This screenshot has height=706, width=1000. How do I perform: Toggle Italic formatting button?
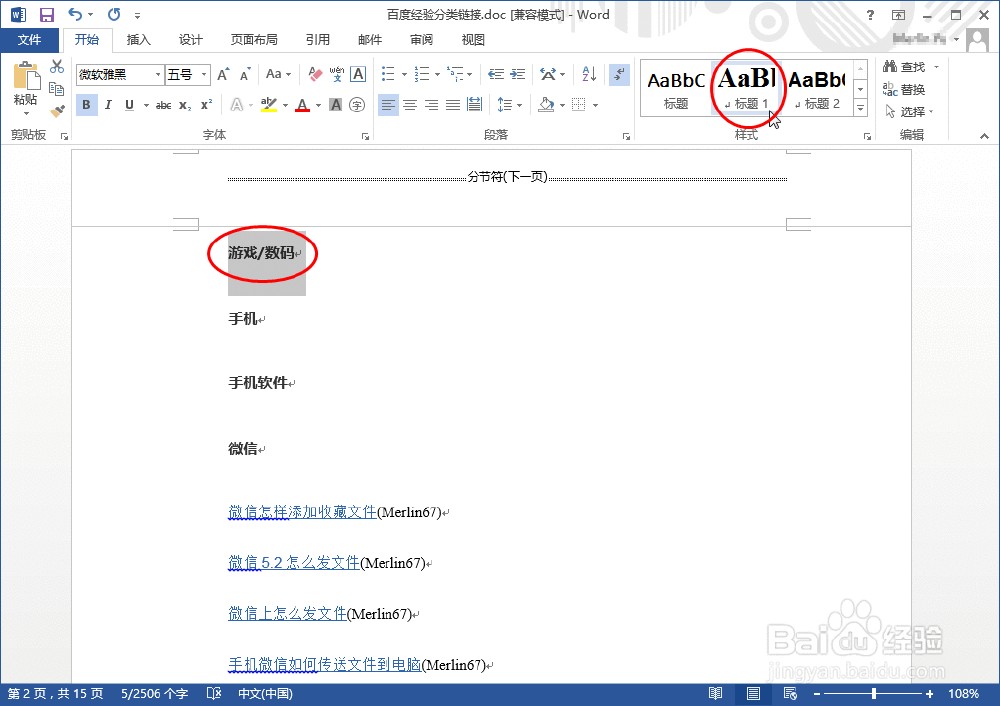coord(108,105)
